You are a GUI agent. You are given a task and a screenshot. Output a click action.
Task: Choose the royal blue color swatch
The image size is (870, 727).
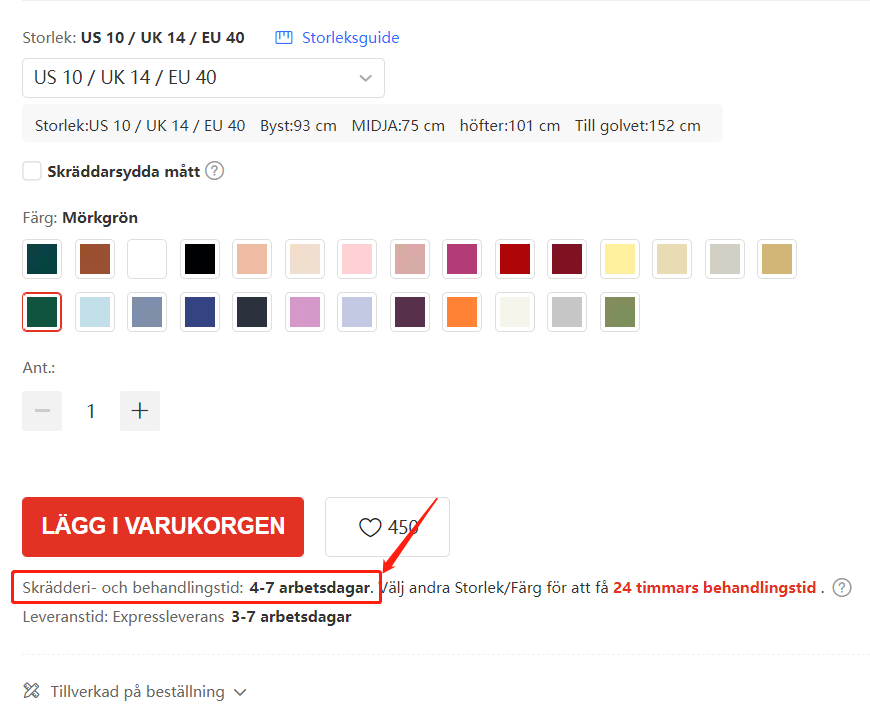coord(200,312)
